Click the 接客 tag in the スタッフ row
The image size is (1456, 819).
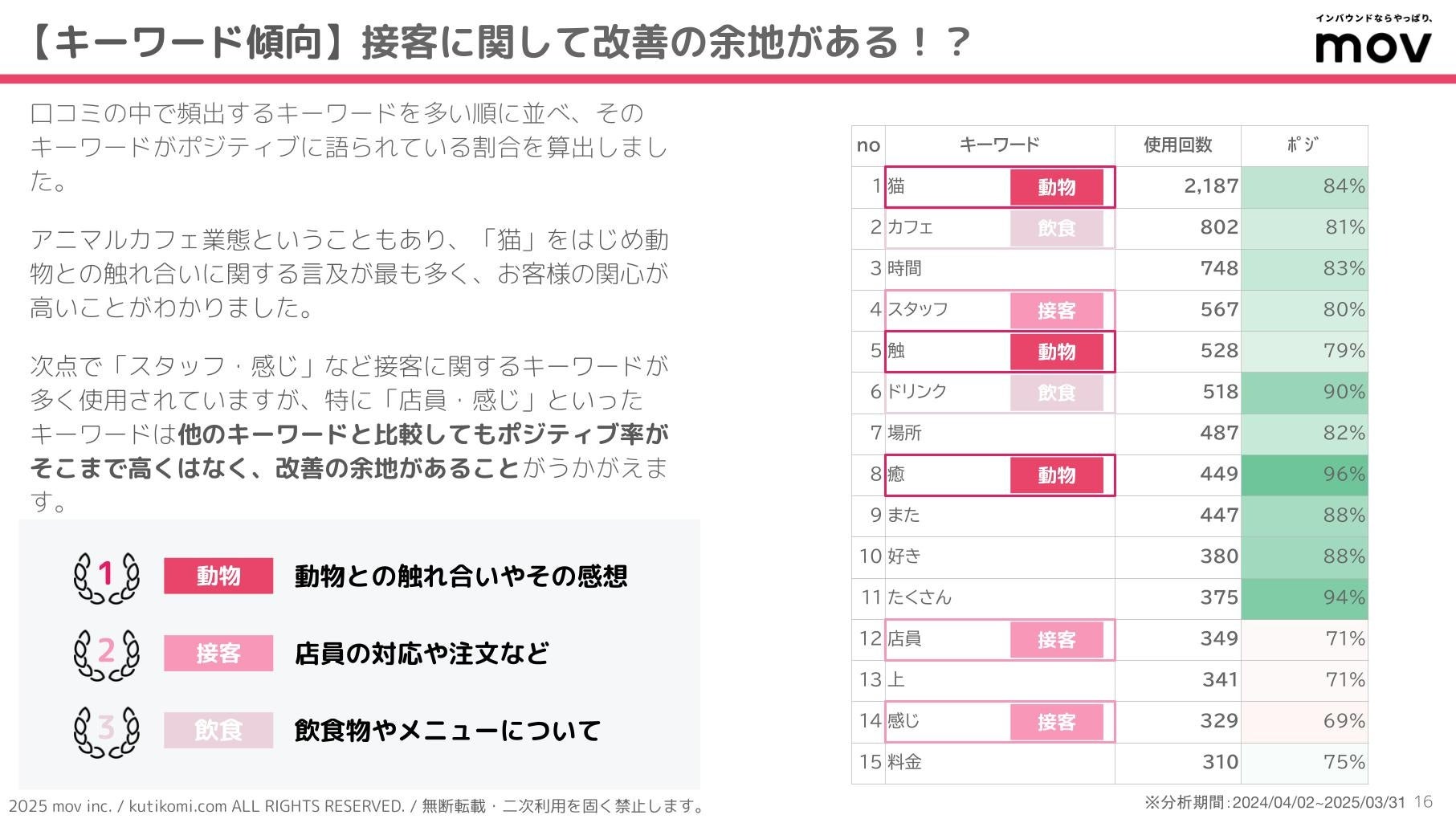[1056, 310]
